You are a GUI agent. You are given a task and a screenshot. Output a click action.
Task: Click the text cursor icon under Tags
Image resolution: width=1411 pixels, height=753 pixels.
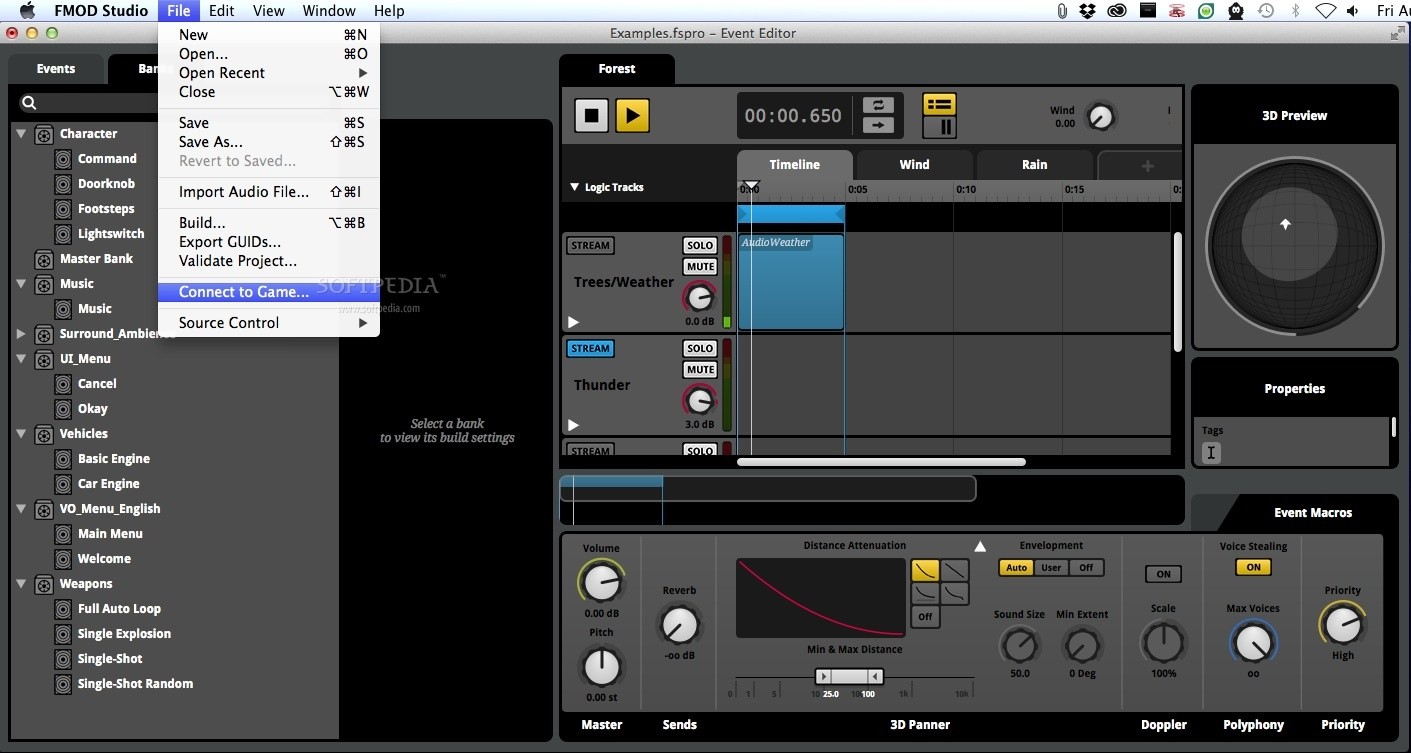coord(1211,453)
